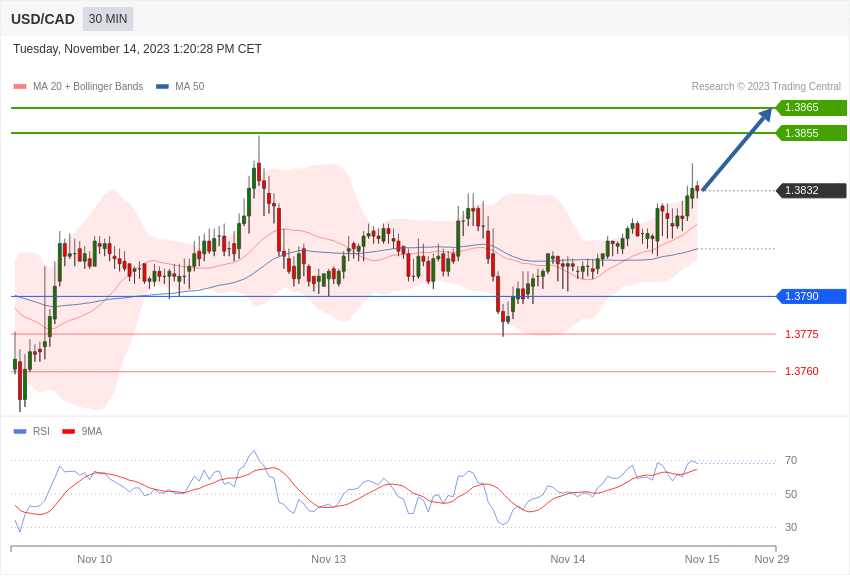Click the 'MA 50' legend label

(x=190, y=86)
